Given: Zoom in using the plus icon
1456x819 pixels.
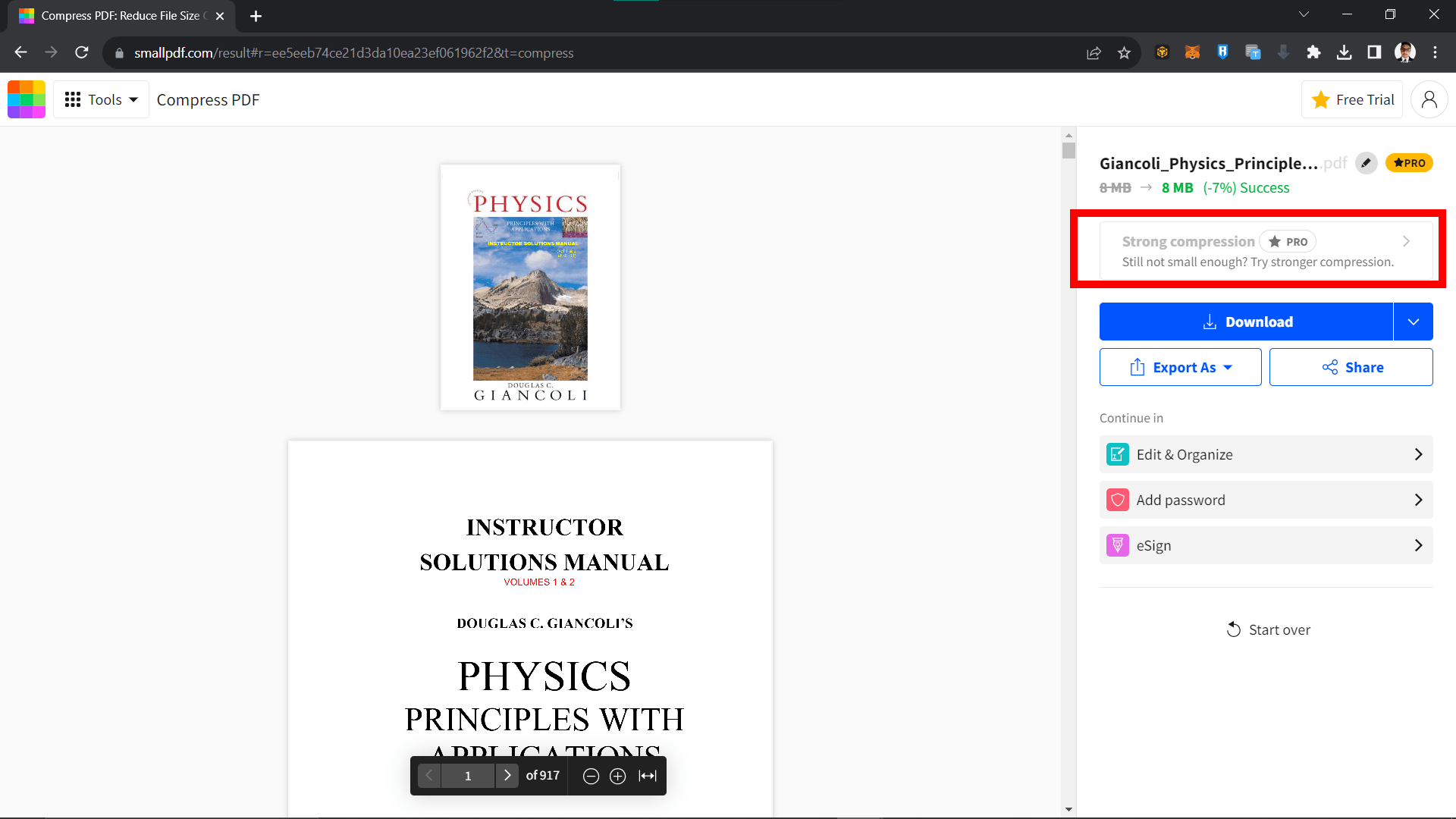Looking at the screenshot, I should [618, 775].
